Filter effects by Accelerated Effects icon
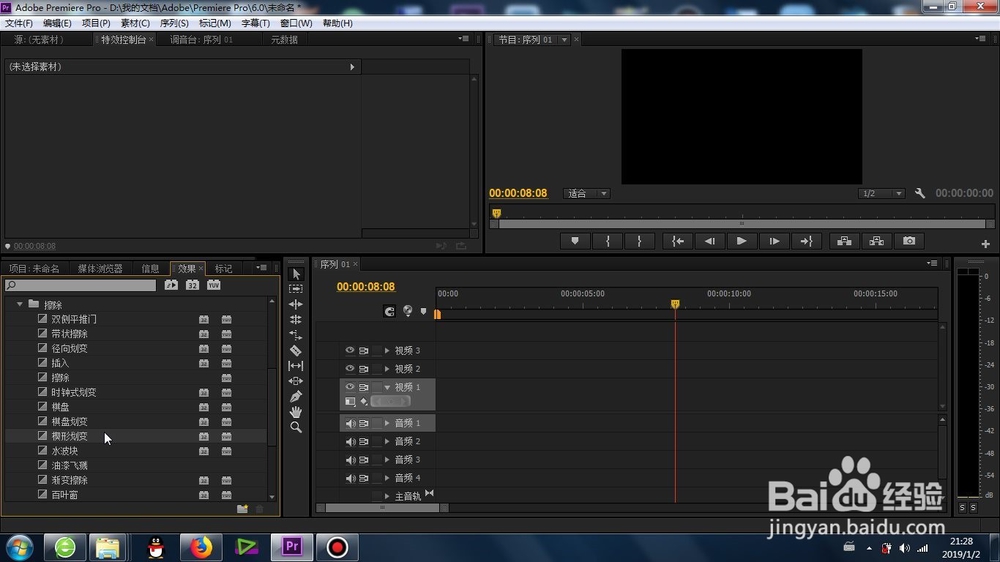 (x=172, y=285)
